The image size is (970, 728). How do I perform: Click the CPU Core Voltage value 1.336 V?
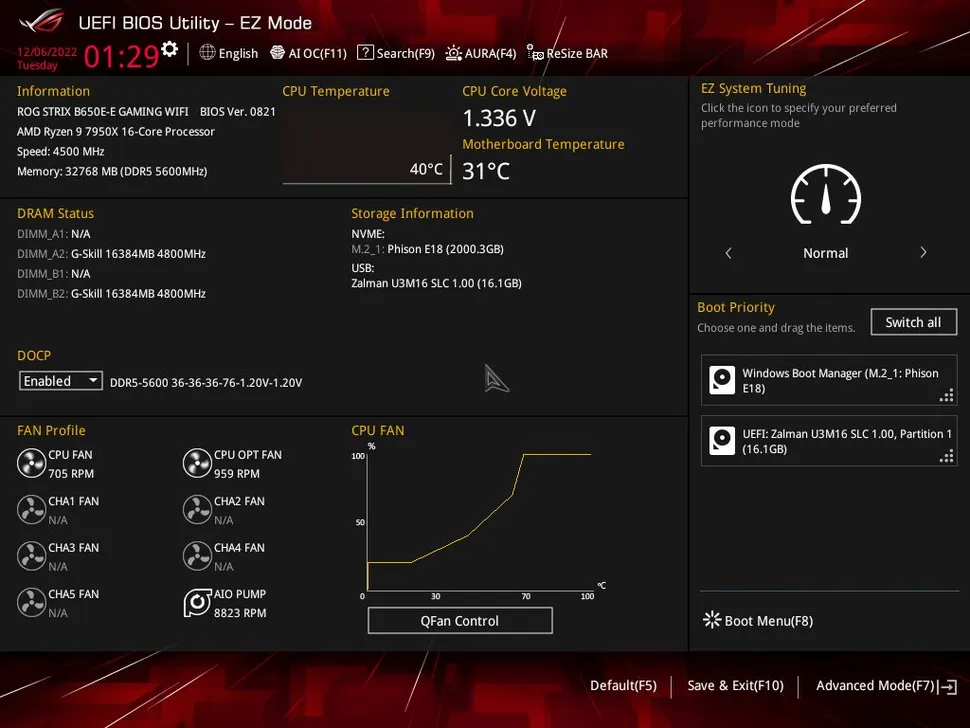click(499, 118)
